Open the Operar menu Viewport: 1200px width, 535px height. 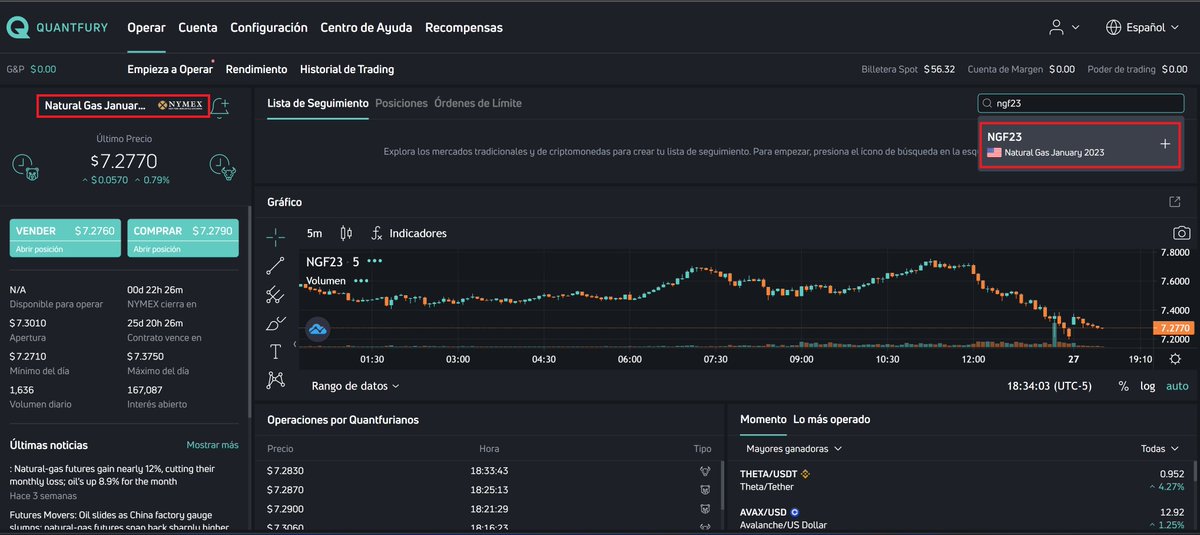coord(146,28)
